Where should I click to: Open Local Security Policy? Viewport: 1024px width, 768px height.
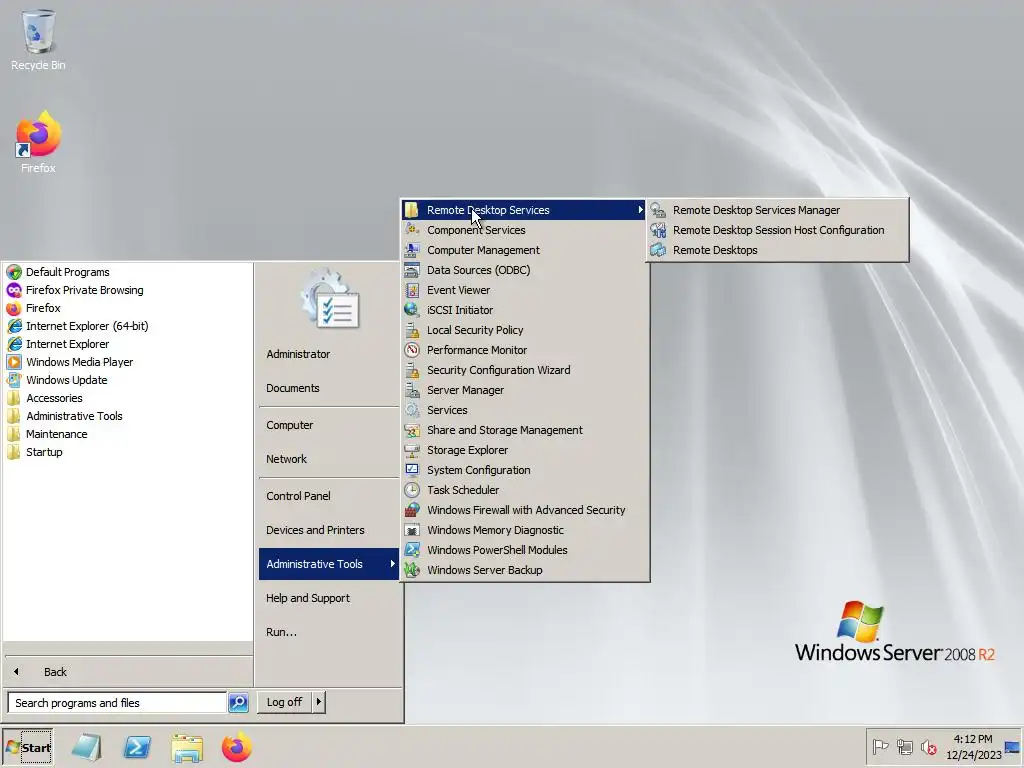coord(524,330)
